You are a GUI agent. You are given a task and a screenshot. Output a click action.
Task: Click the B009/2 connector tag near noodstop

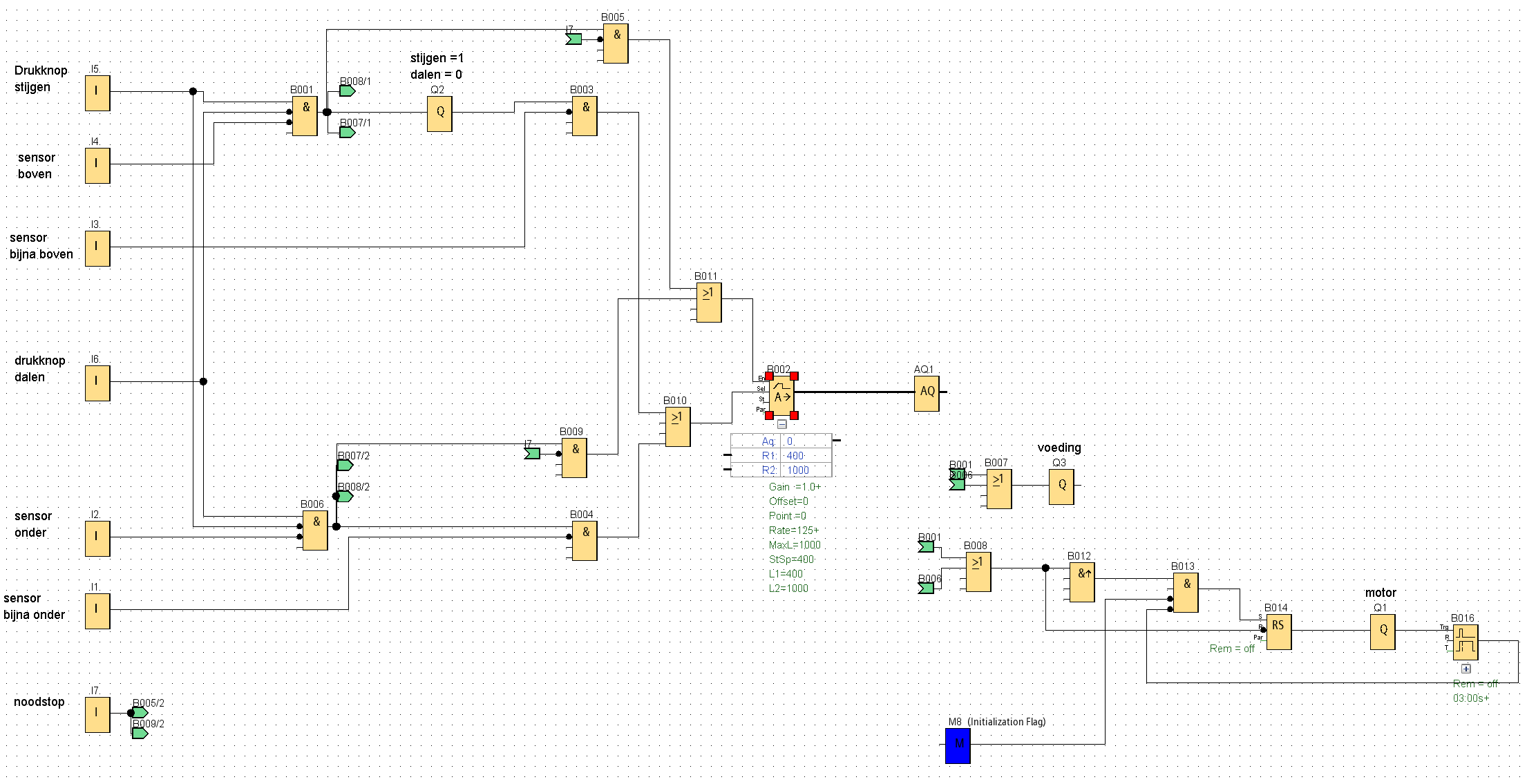pos(140,734)
